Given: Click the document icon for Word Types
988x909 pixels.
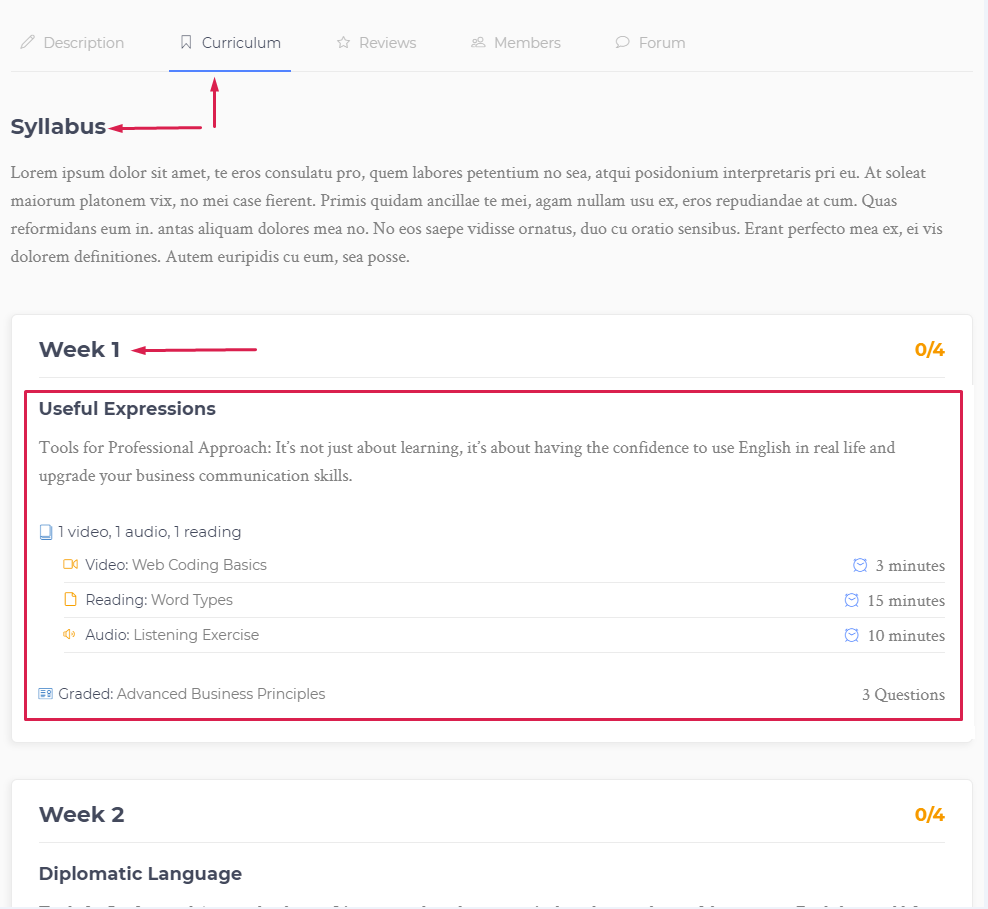Looking at the screenshot, I should coord(71,599).
